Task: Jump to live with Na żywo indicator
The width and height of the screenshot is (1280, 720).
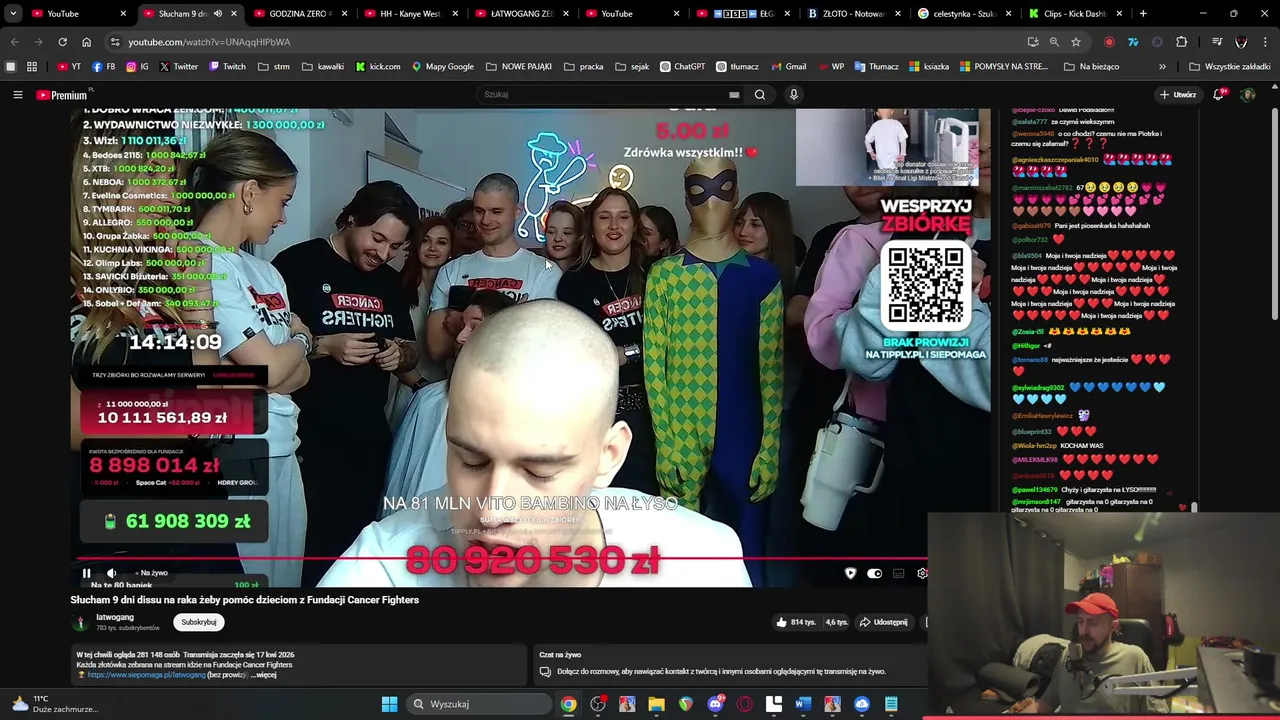Action: click(151, 573)
